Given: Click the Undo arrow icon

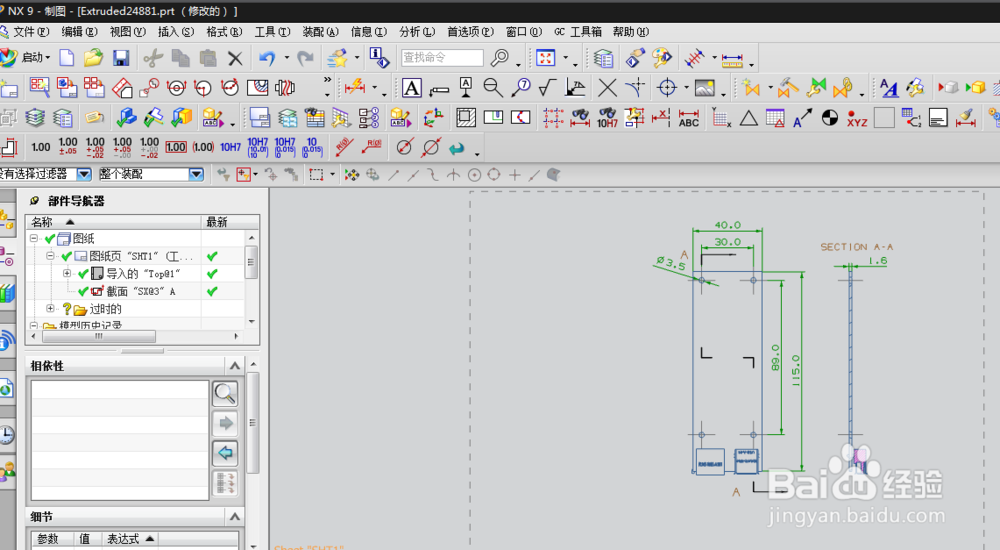Looking at the screenshot, I should [x=267, y=58].
